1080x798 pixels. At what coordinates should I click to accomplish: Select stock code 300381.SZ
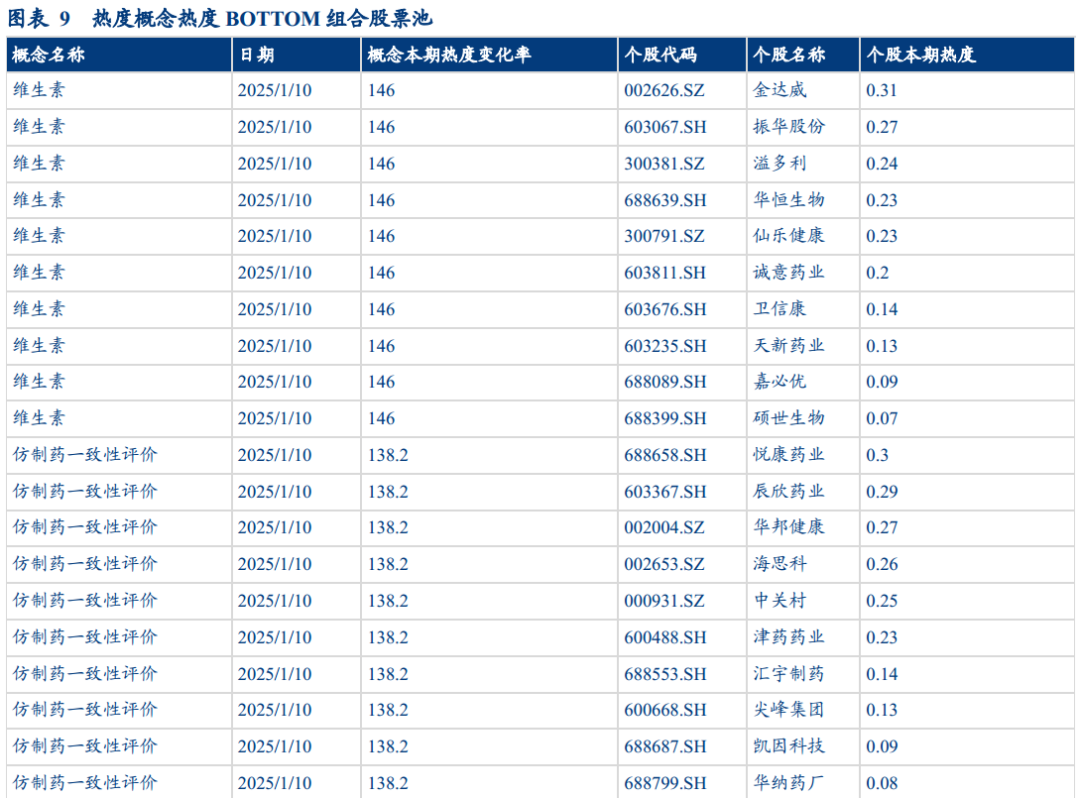pos(665,163)
